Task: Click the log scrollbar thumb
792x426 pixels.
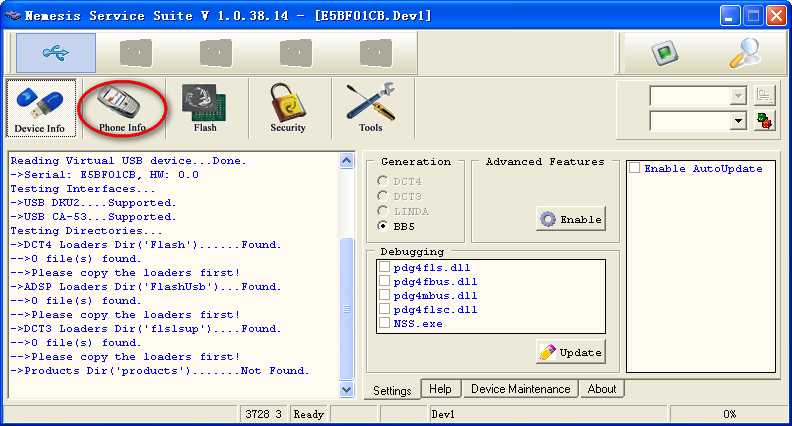Action: (x=346, y=309)
